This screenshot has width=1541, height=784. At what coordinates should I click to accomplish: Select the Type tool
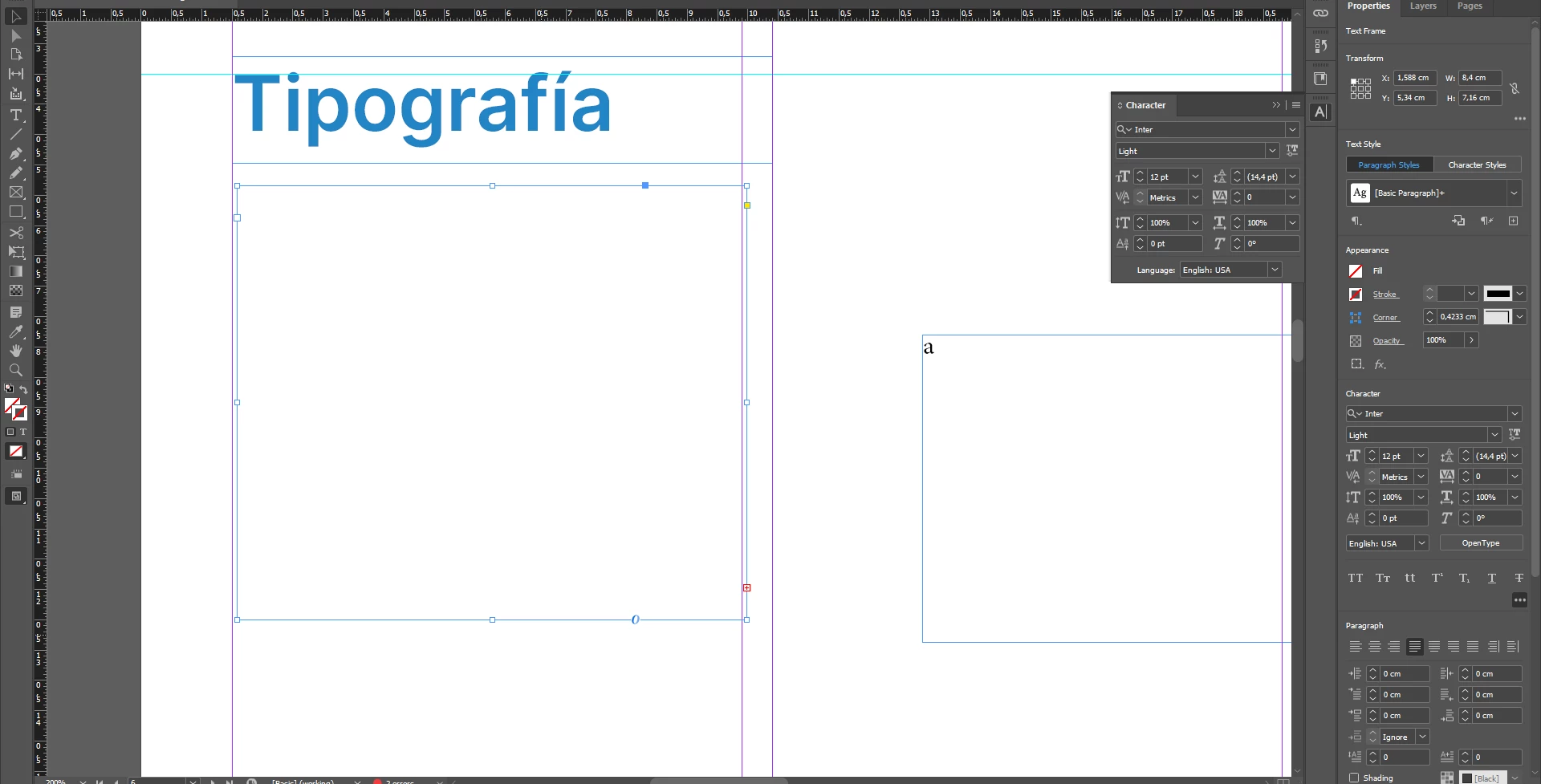[15, 115]
